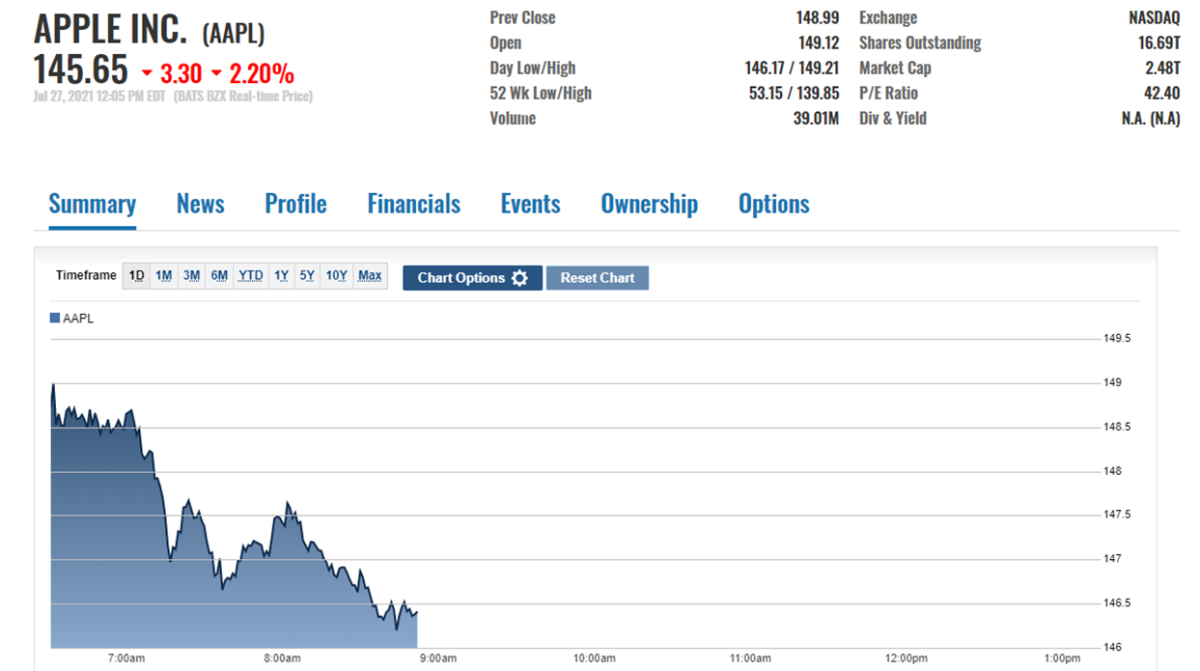Pick the 5Y timeframe

coord(307,276)
